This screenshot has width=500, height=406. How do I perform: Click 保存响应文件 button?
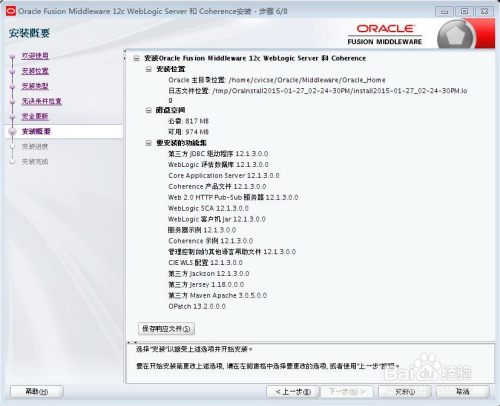[166, 329]
